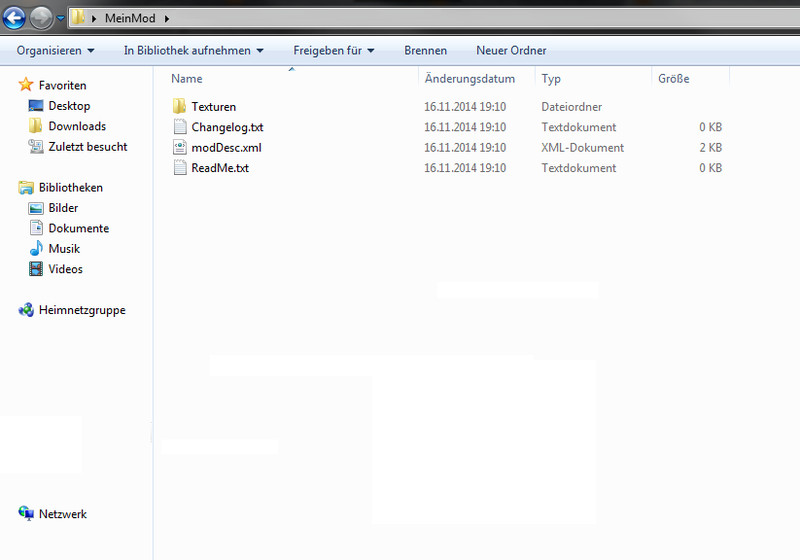Open 'In Bibliothek aufnehmen' dropdown
The height and width of the screenshot is (560, 800).
click(x=193, y=50)
